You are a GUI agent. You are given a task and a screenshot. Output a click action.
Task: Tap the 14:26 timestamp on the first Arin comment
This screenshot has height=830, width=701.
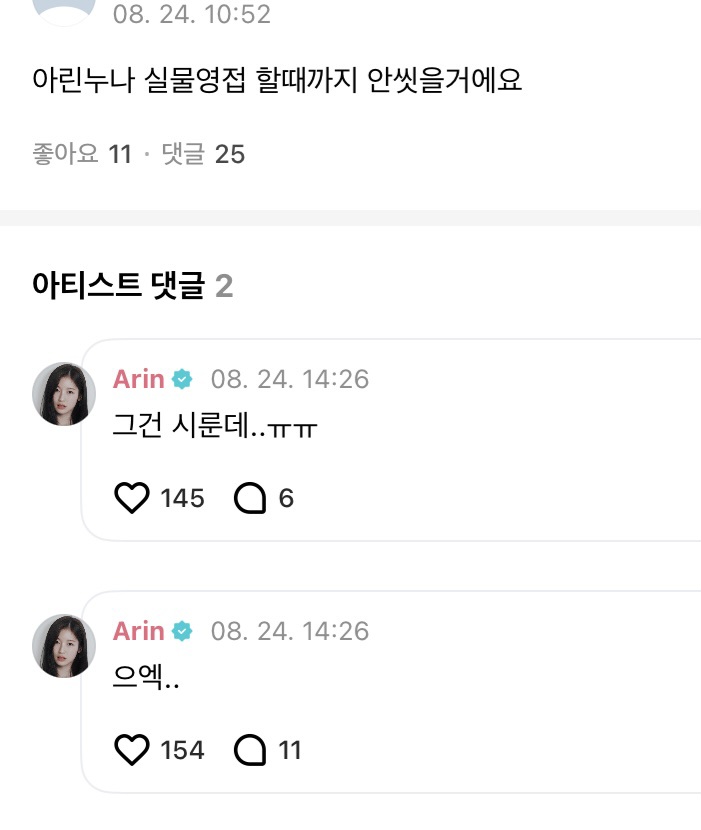point(289,379)
